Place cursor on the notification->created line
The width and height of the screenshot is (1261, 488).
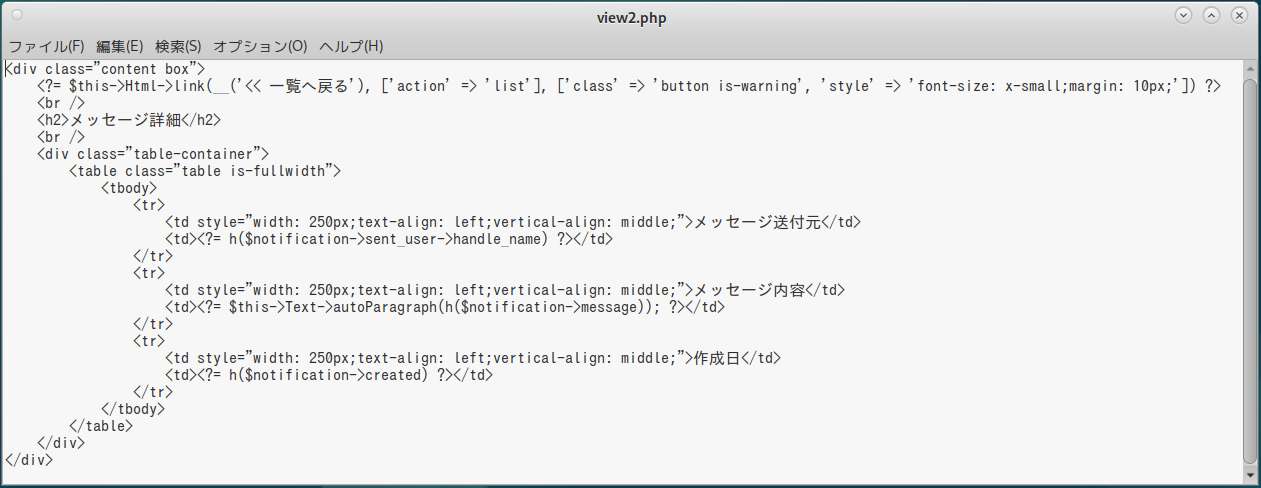pyautogui.click(x=329, y=375)
